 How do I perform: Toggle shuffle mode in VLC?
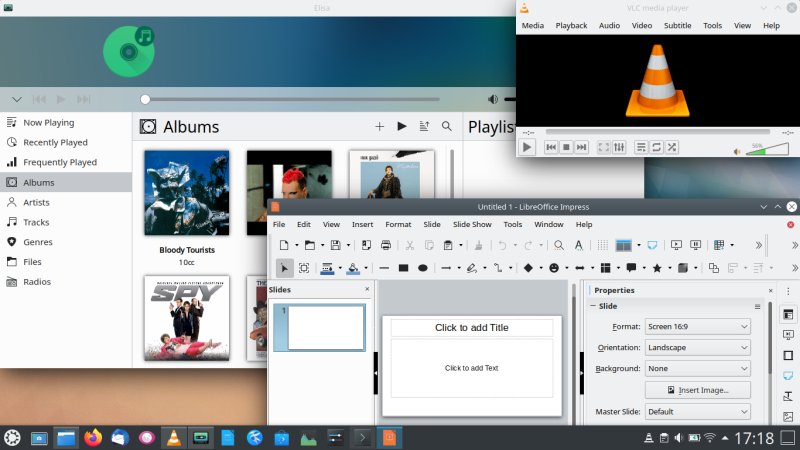tap(671, 147)
